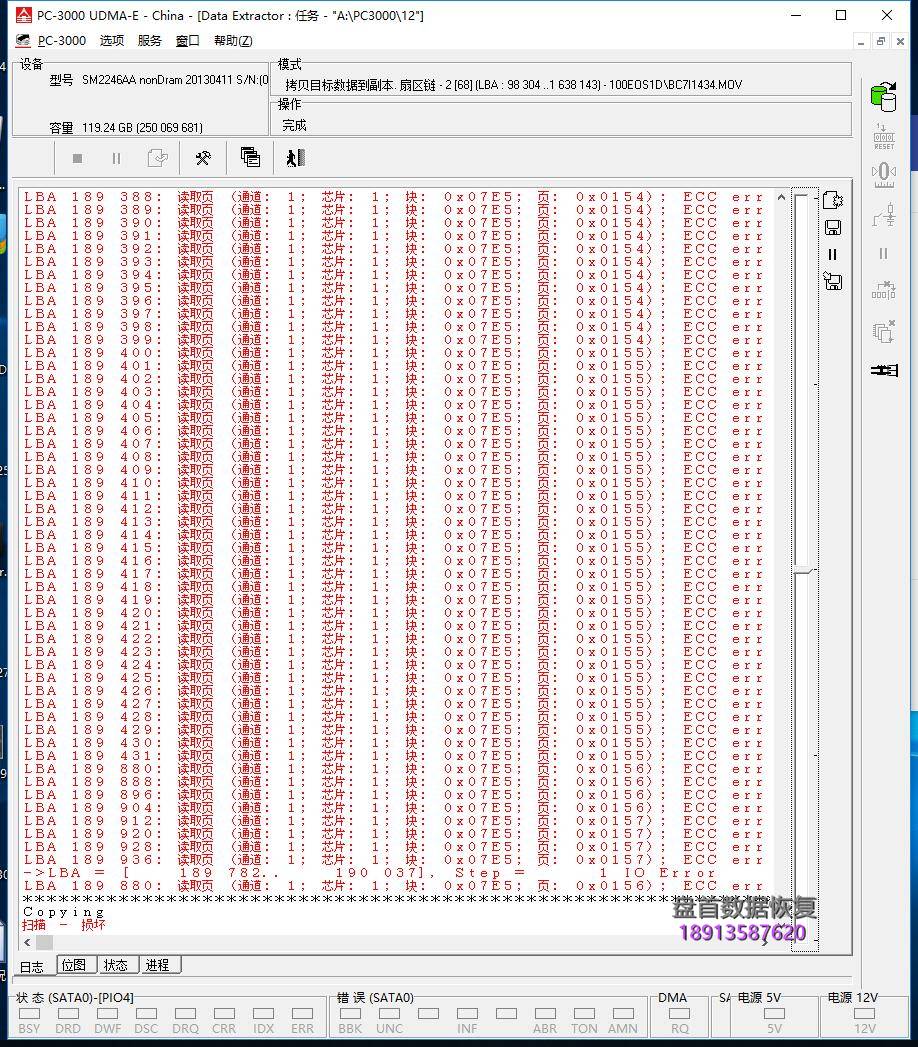Screen dimensions: 918x1047
Task: Click the log scroll-up arrow
Action: coord(781,197)
